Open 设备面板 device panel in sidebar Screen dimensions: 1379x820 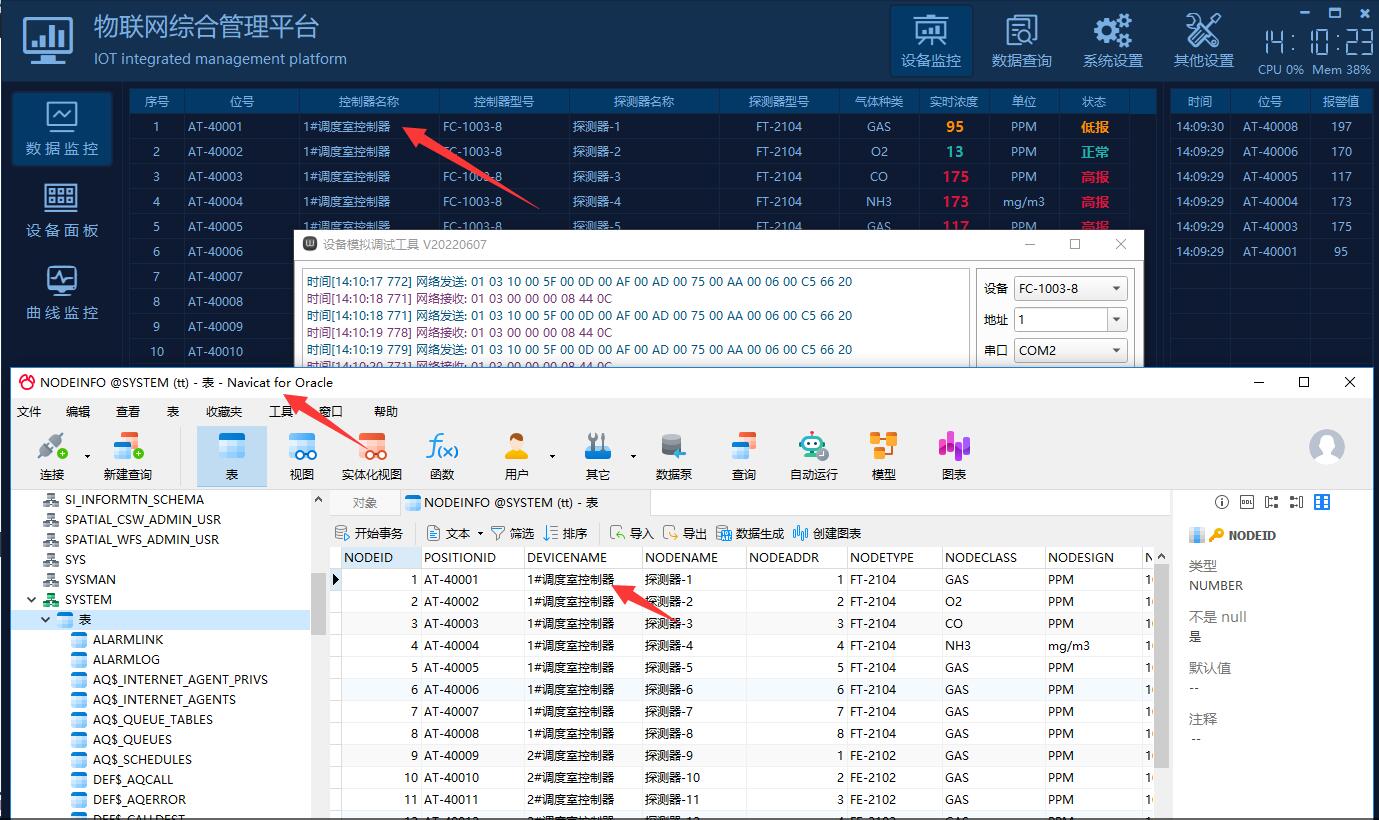pos(62,211)
